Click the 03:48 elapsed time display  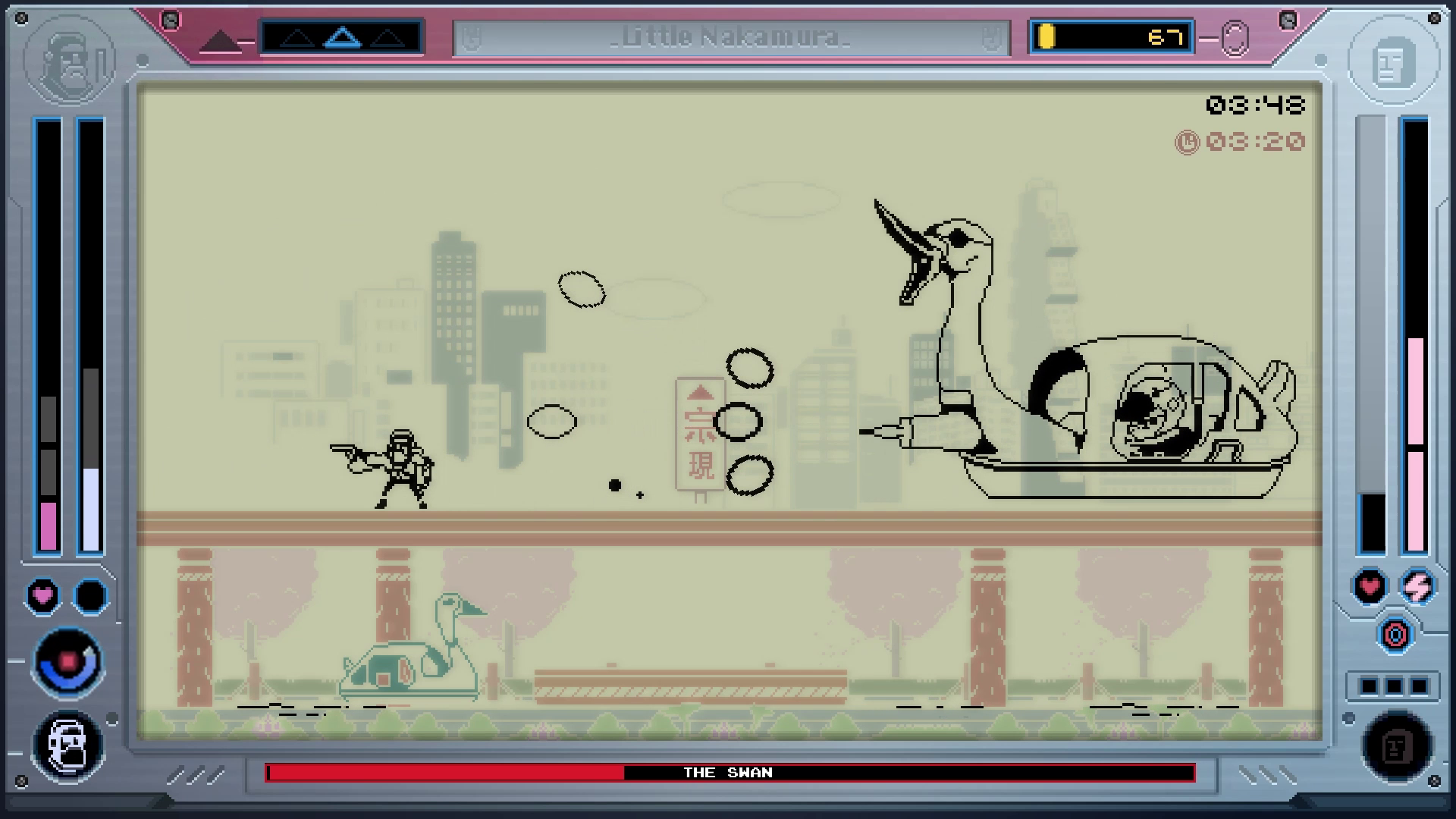point(1255,105)
